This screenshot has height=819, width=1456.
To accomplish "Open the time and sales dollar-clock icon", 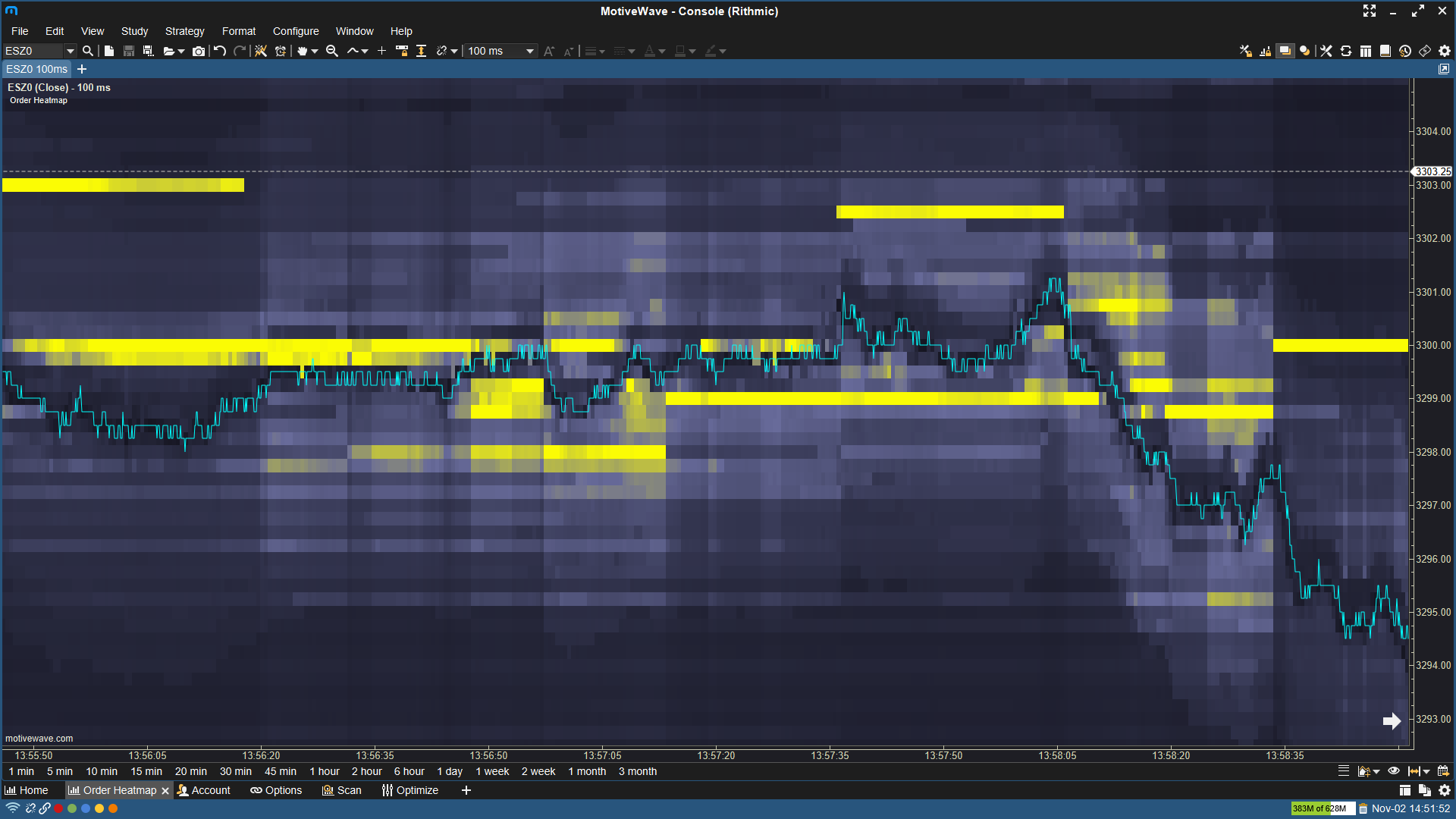I will 1405,51.
